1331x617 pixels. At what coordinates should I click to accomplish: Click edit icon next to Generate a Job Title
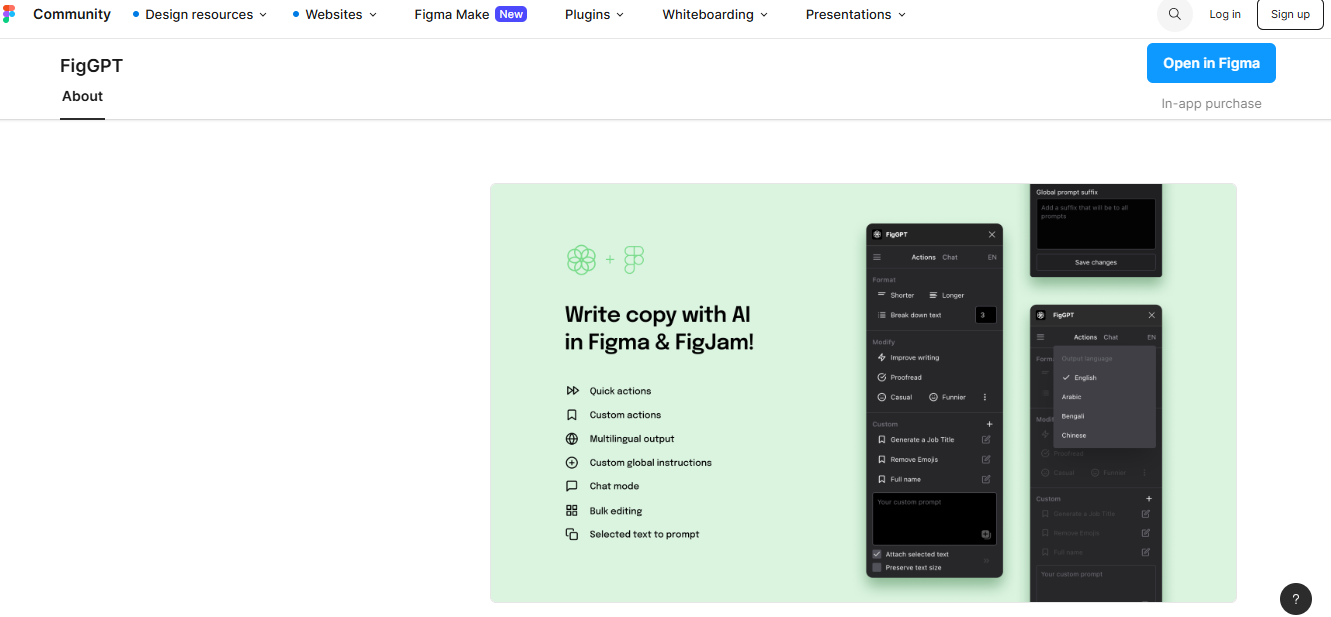coord(986,440)
